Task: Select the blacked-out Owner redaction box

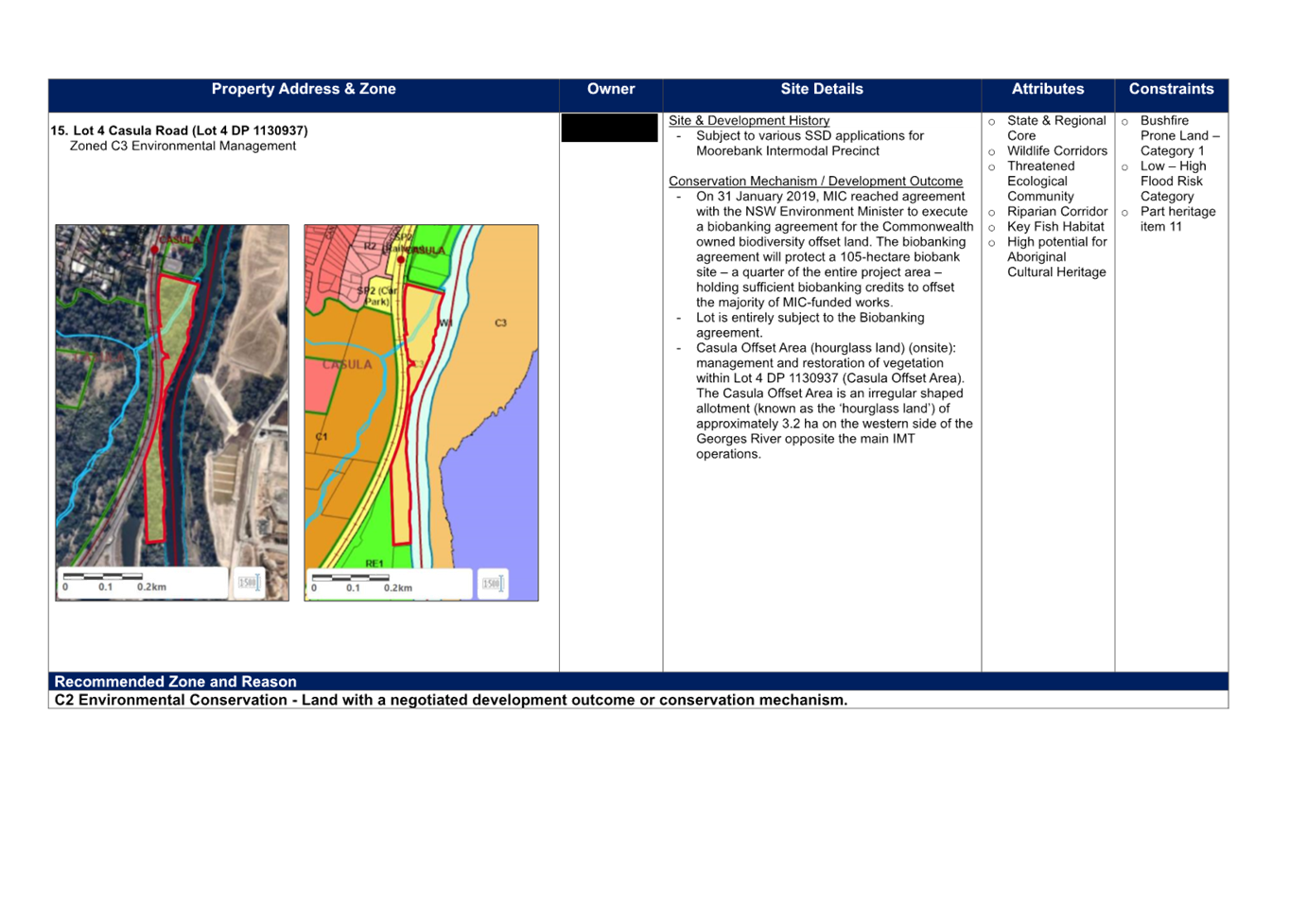Action: tap(610, 128)
